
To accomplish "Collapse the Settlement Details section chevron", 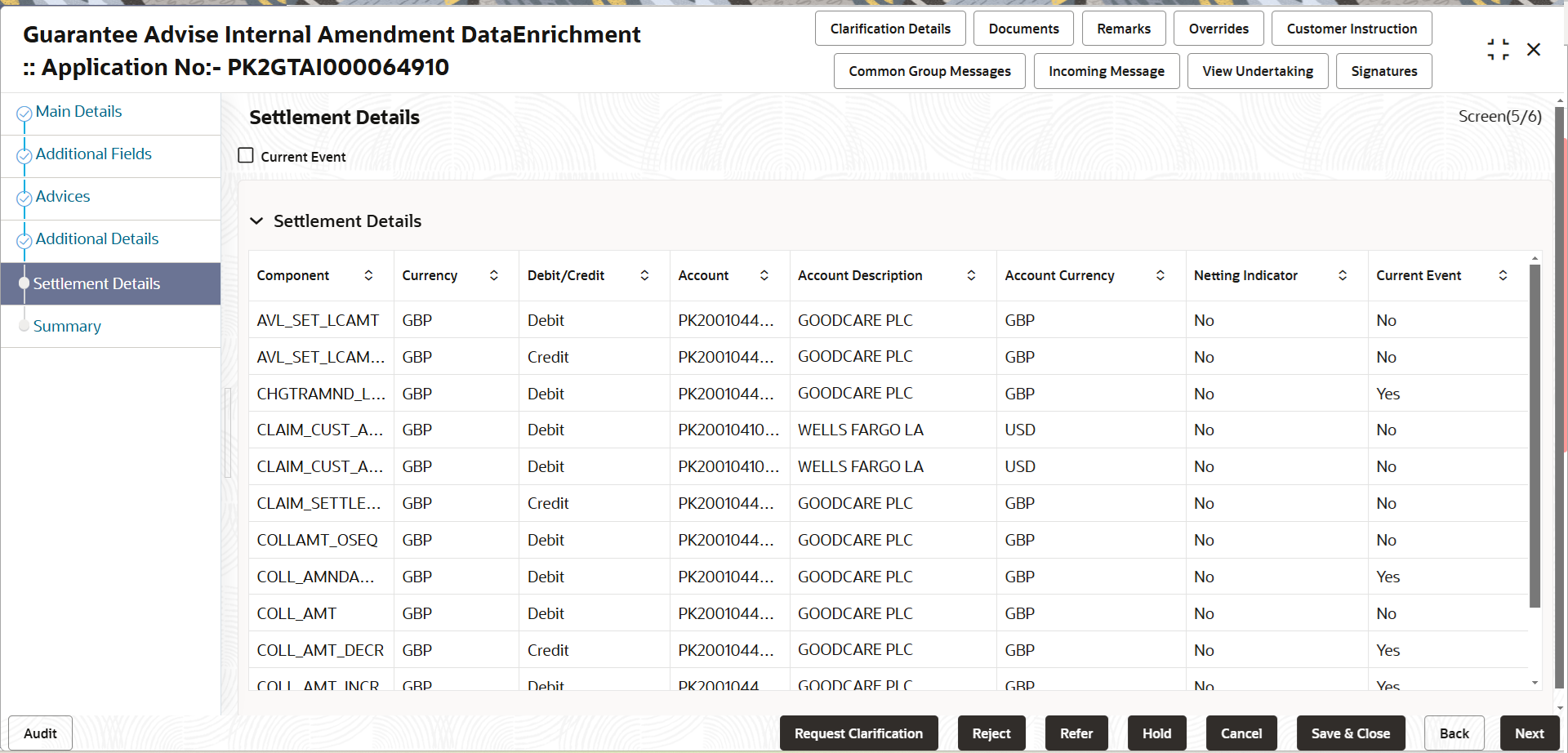I will 256,221.
